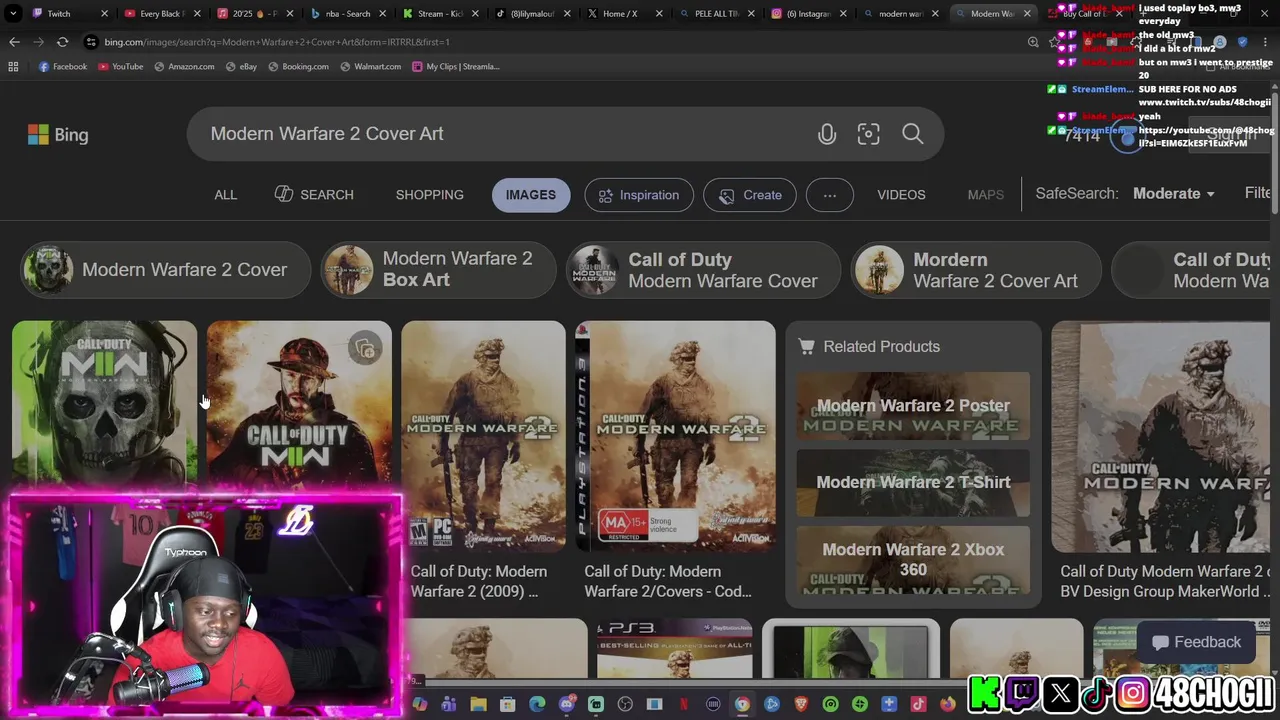Open OBS Studio from taskbar
Viewport: 1280px width, 720px height.
pos(625,704)
